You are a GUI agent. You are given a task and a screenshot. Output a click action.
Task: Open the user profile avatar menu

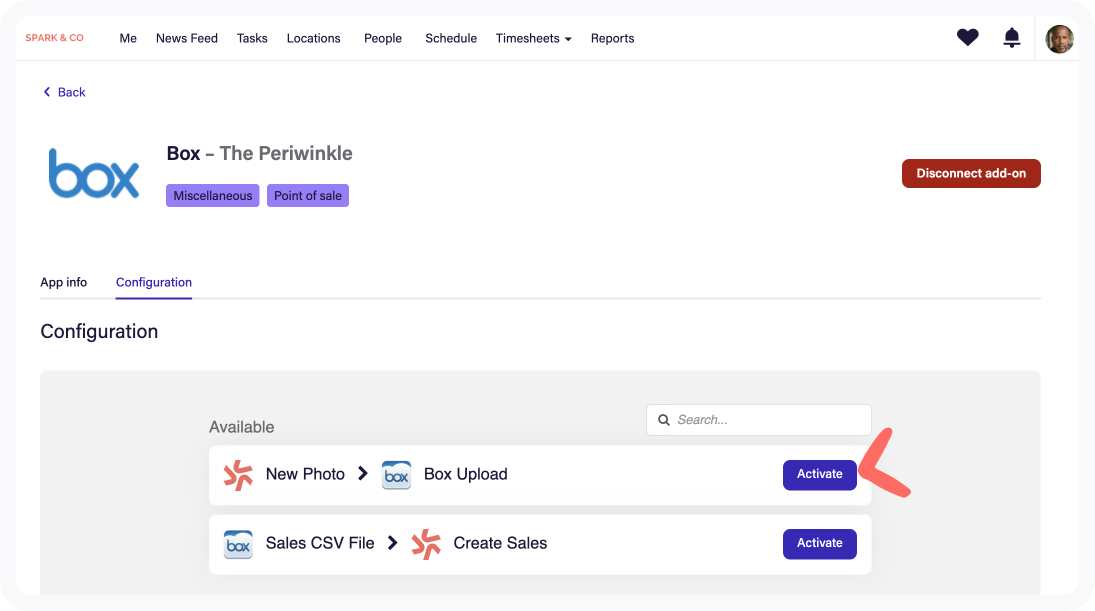coord(1059,39)
